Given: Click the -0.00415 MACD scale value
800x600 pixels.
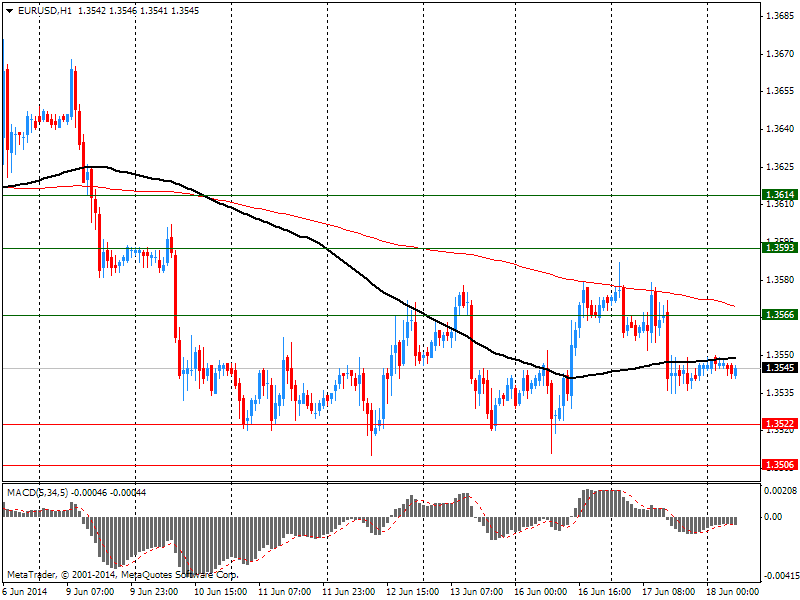Looking at the screenshot, I should (x=780, y=577).
